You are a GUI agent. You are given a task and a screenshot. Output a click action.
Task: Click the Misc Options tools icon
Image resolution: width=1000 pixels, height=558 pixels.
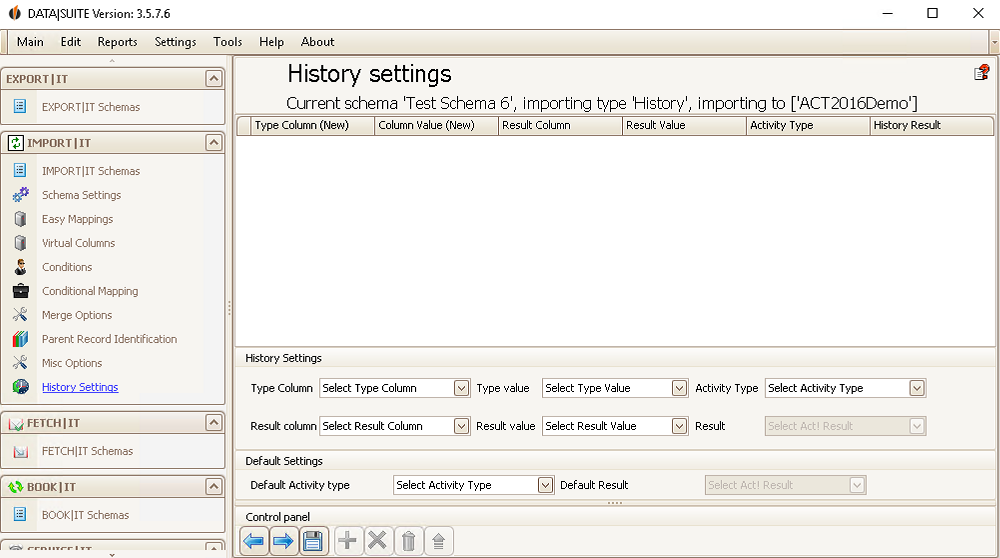coord(20,363)
